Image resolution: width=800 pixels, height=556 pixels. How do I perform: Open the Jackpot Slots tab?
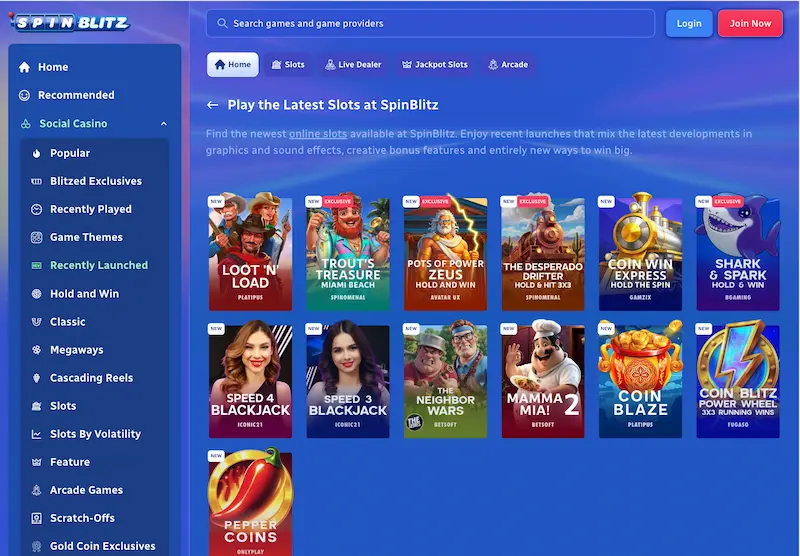[x=435, y=65]
